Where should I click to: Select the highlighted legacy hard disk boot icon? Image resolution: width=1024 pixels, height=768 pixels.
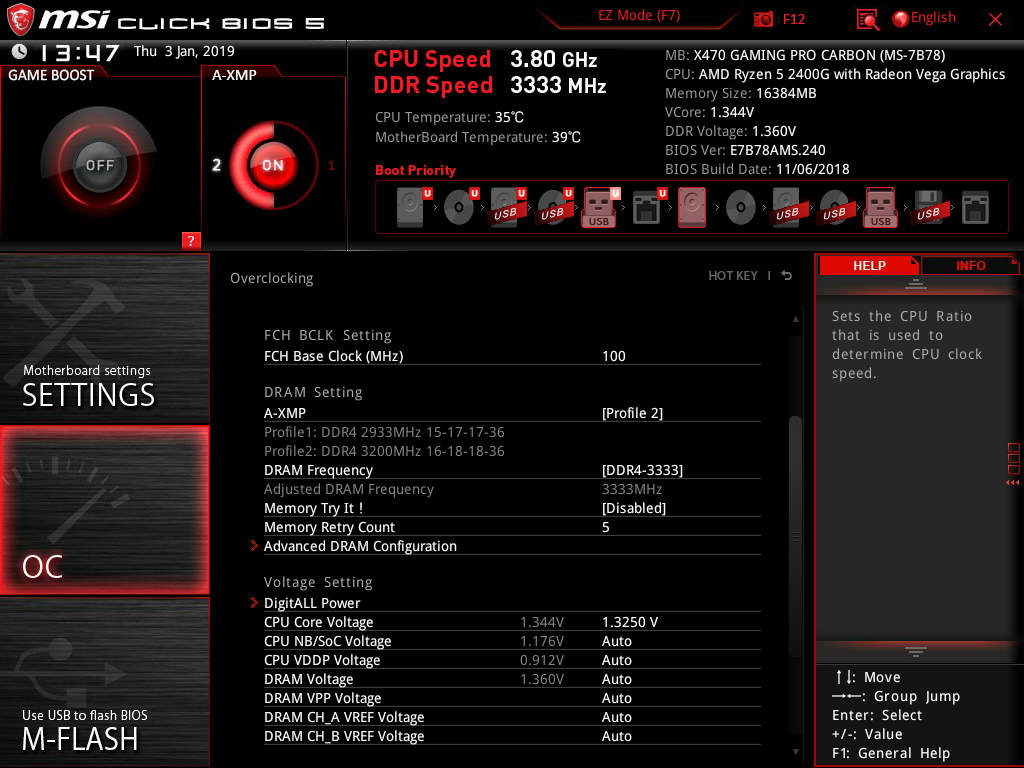[x=692, y=207]
